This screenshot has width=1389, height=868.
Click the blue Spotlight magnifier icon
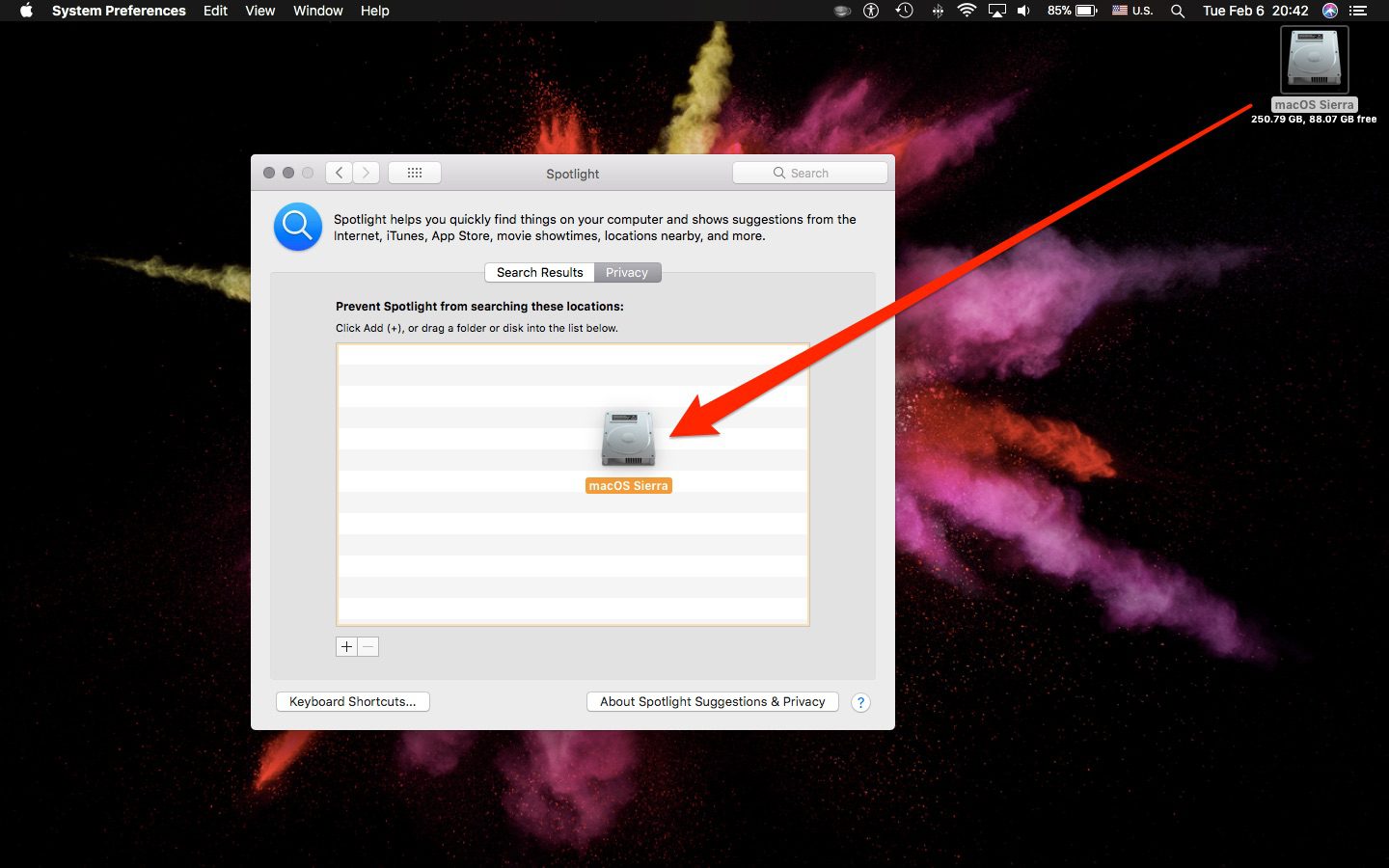pos(298,227)
